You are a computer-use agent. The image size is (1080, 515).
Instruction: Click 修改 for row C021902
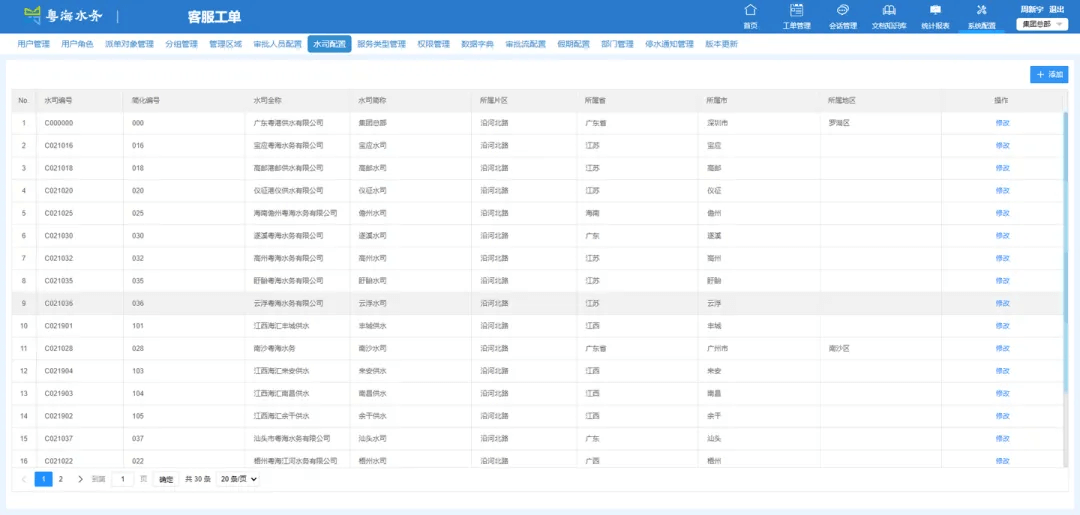pyautogui.click(x=1002, y=416)
